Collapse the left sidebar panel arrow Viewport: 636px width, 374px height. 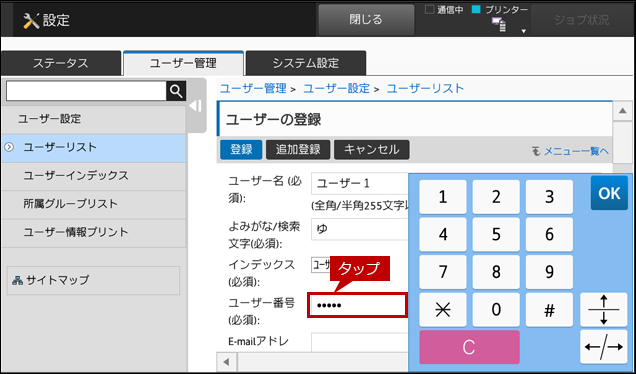click(196, 106)
